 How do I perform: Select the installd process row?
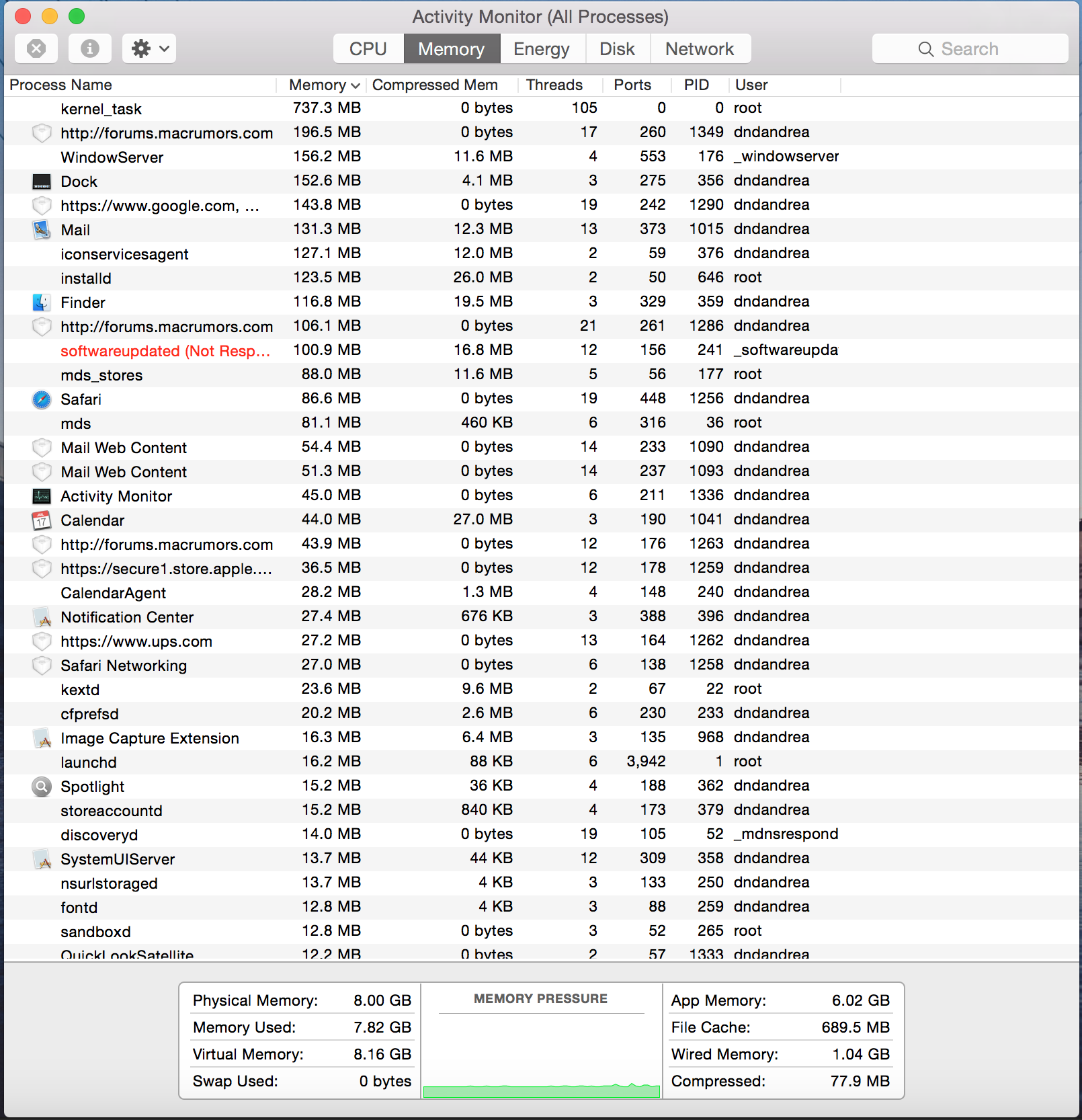click(x=541, y=278)
